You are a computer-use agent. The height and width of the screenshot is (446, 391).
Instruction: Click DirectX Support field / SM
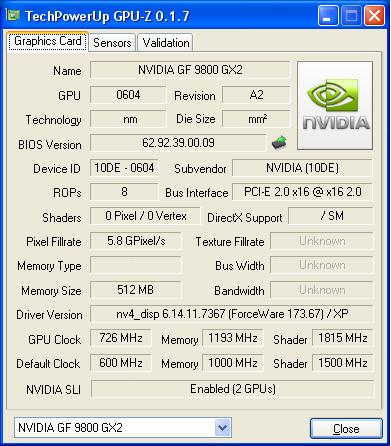[x=331, y=216]
